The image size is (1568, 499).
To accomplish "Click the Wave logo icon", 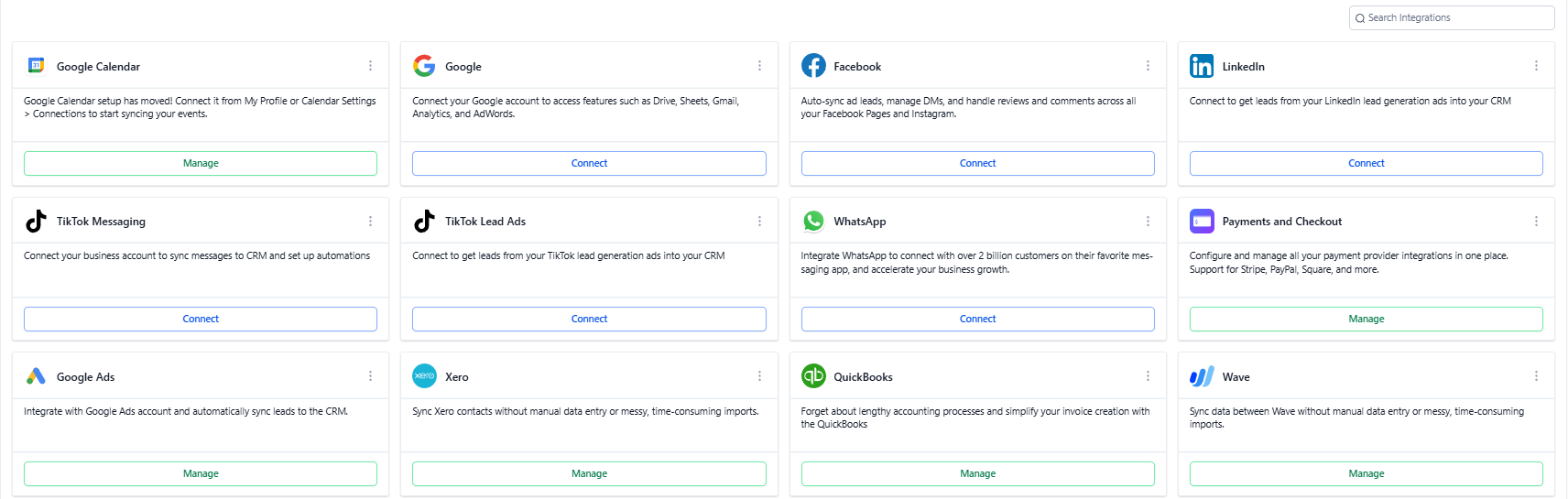I will (1202, 376).
